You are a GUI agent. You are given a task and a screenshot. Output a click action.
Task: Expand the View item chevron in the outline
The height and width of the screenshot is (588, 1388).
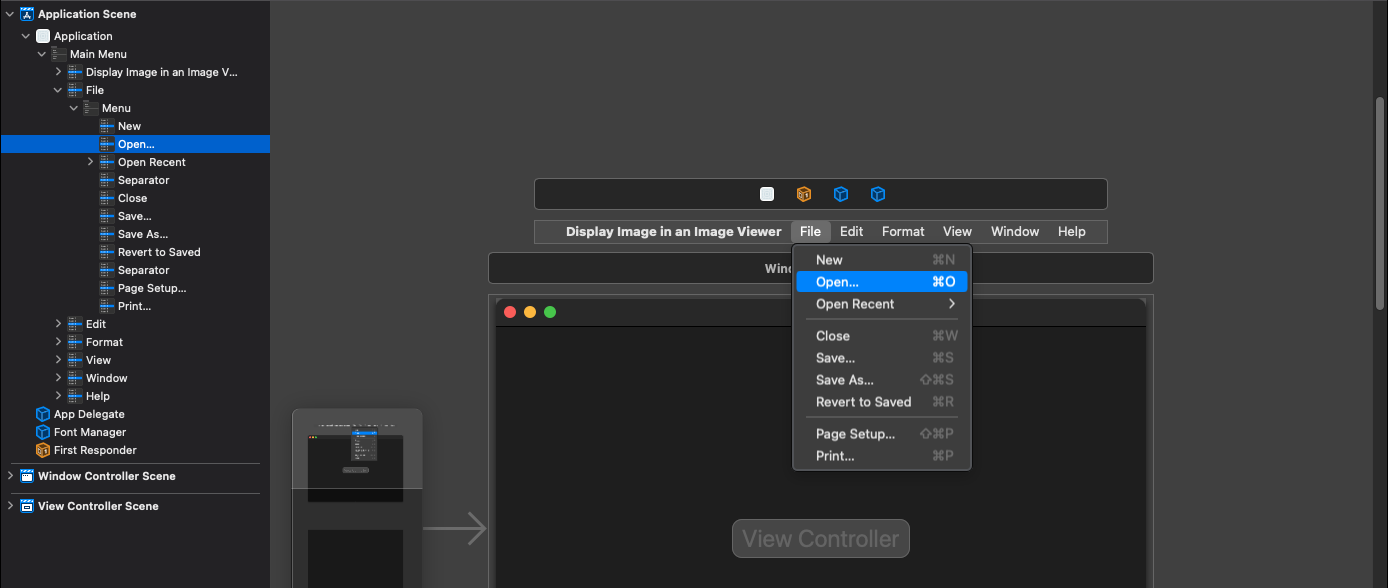click(x=58, y=360)
